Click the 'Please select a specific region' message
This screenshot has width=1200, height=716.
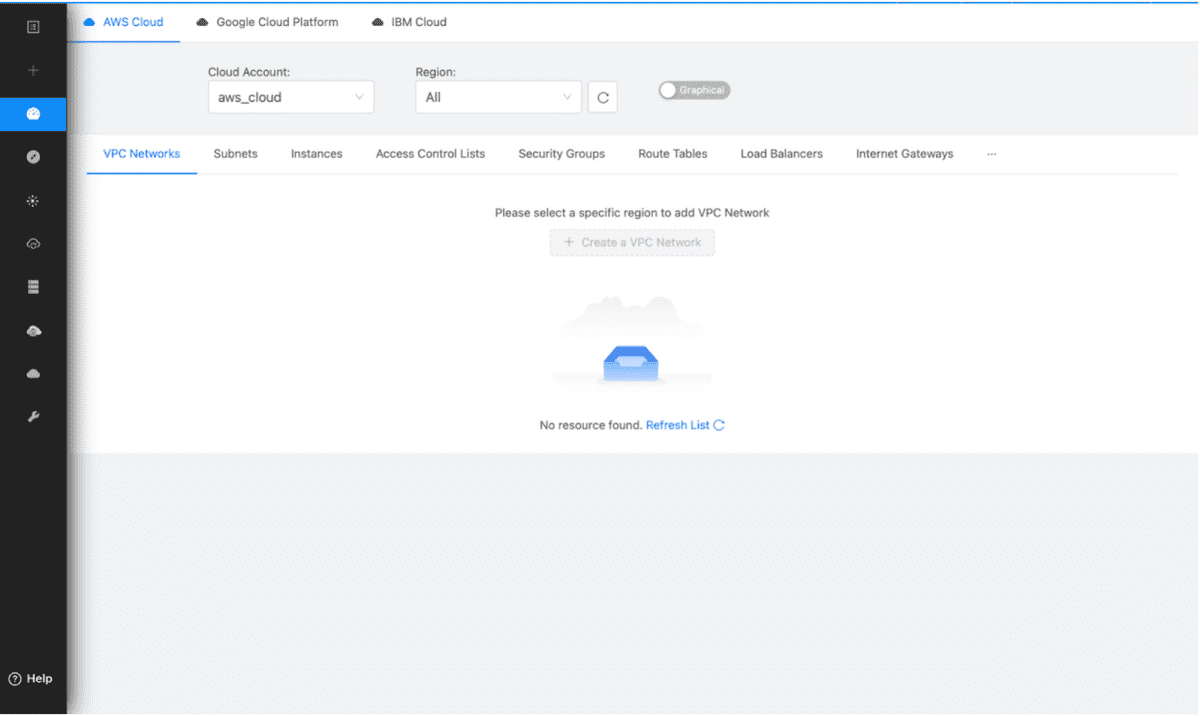(x=632, y=213)
